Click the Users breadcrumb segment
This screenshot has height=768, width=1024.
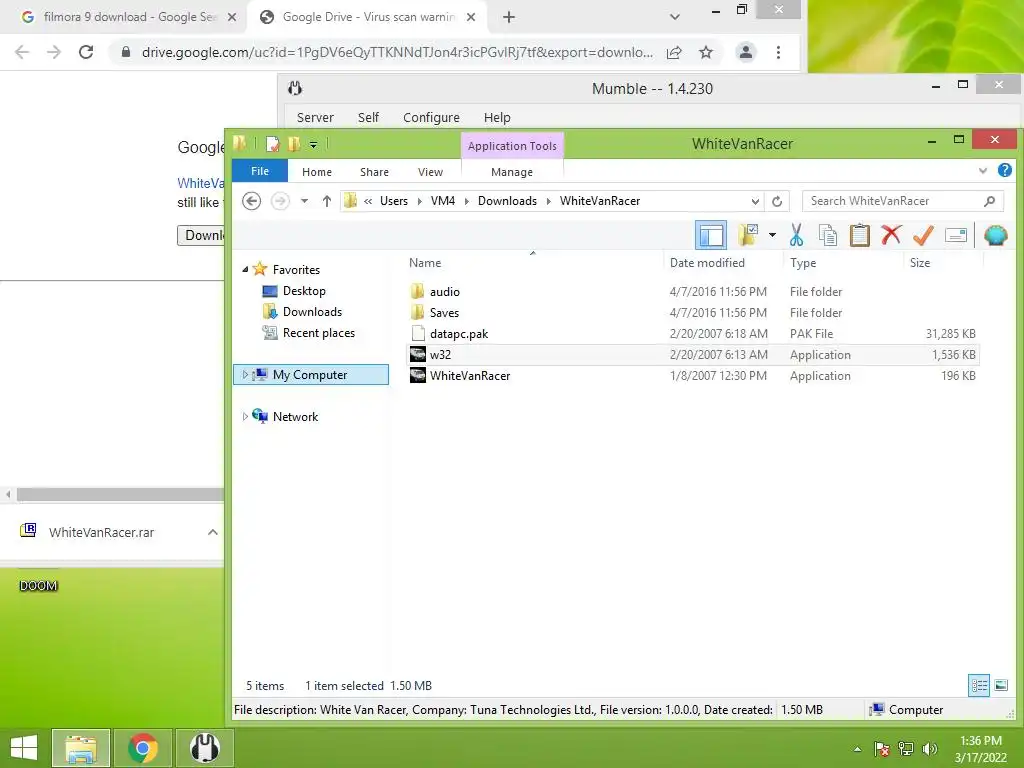394,201
